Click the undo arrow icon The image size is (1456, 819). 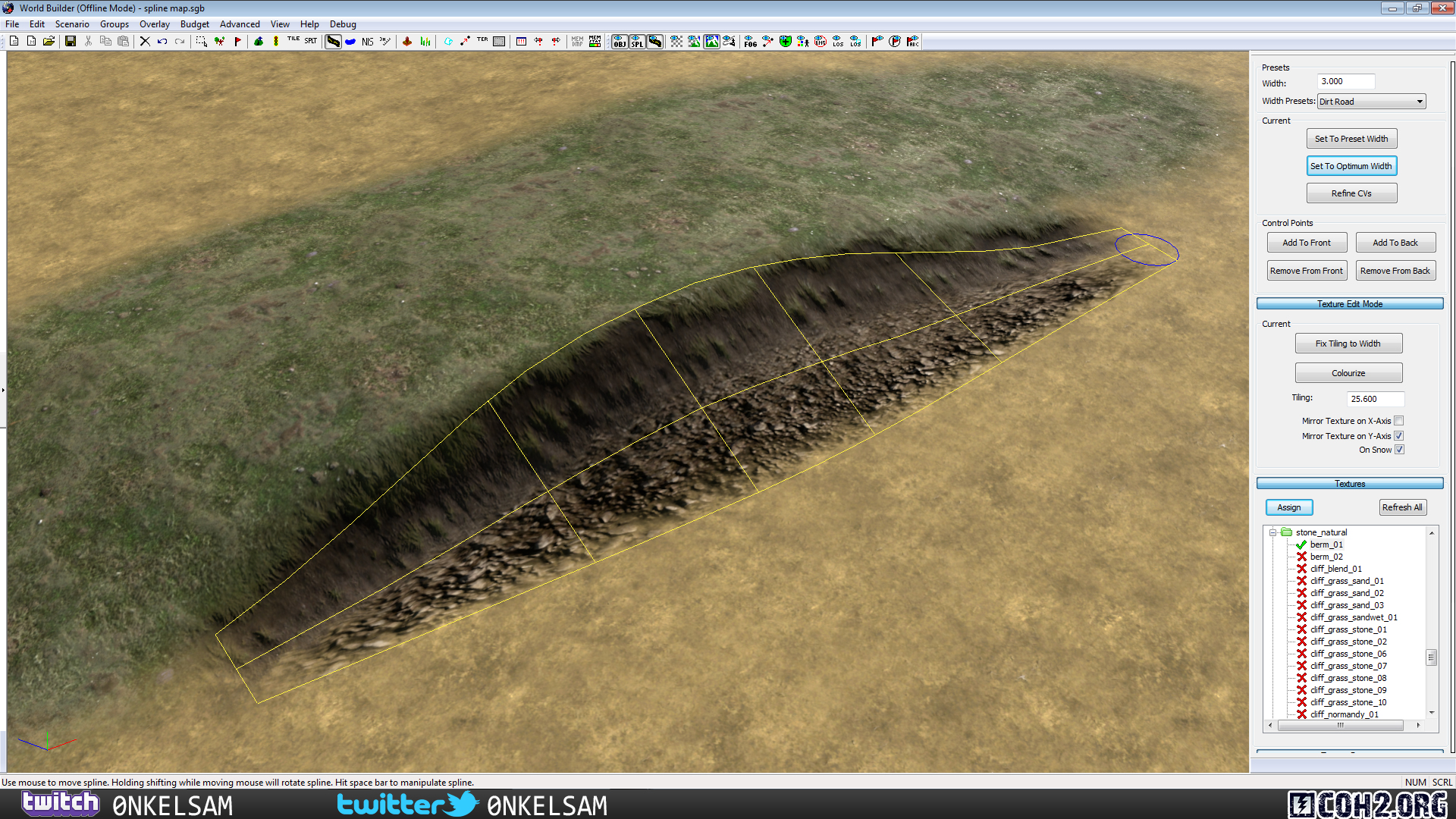click(162, 42)
